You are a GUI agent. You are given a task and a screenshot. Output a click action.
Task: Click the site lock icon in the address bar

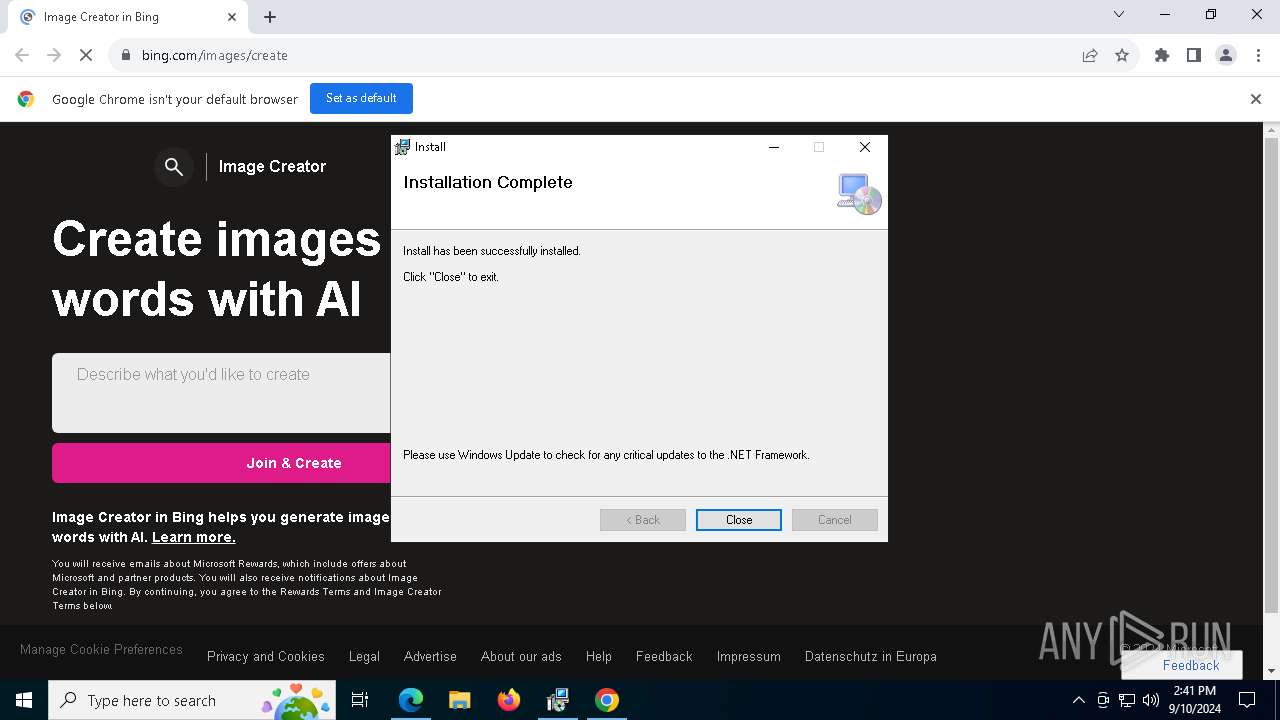(125, 56)
